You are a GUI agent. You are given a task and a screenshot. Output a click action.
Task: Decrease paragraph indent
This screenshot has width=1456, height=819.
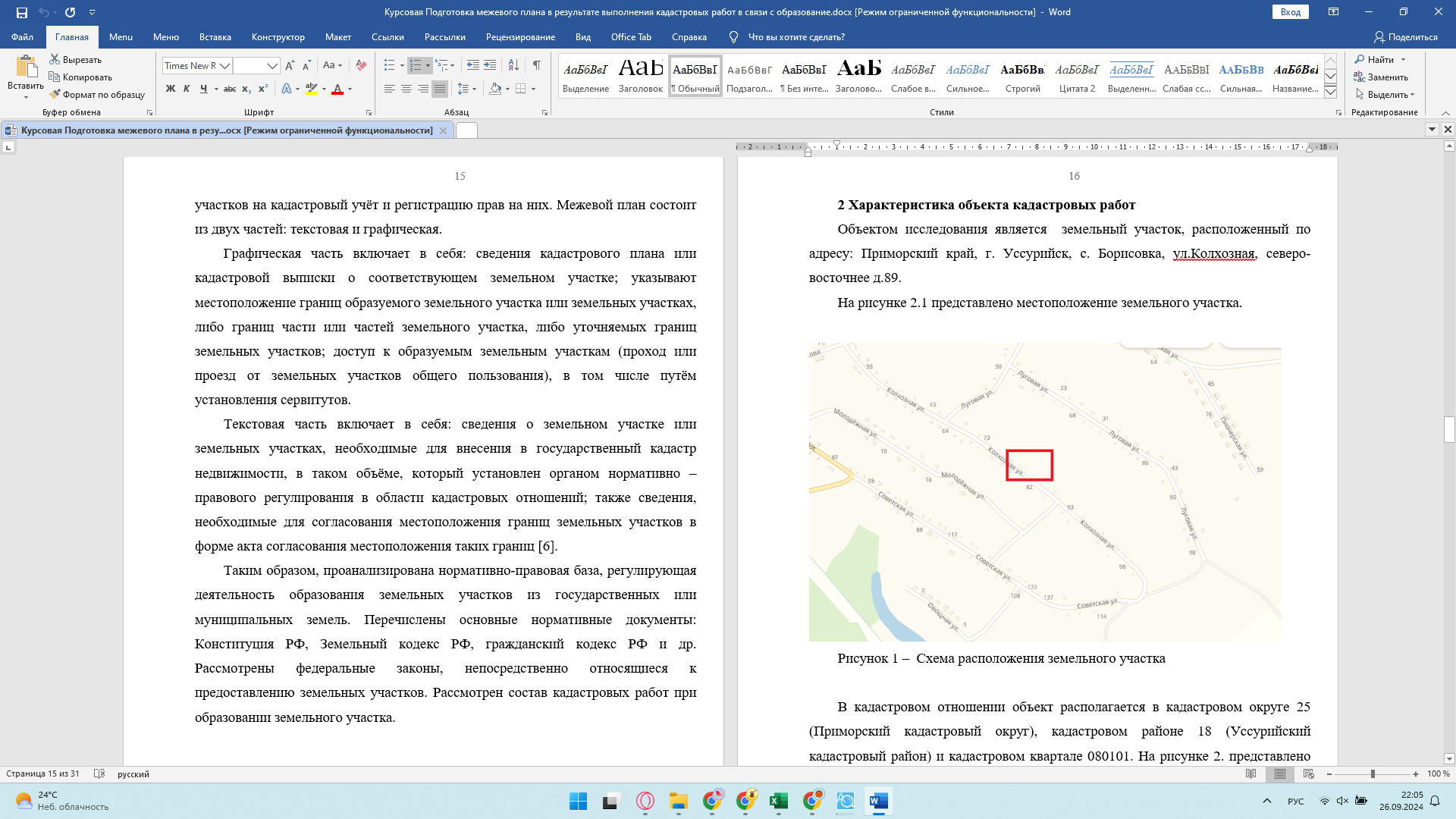(472, 66)
